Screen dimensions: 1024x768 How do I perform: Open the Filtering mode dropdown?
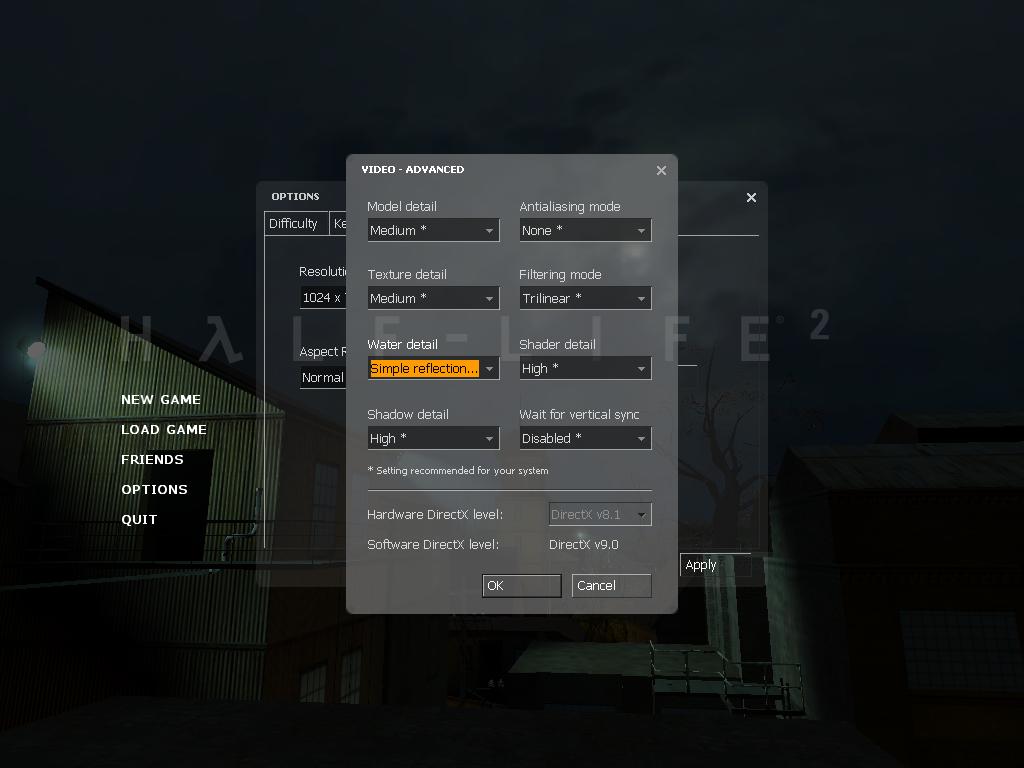click(585, 298)
